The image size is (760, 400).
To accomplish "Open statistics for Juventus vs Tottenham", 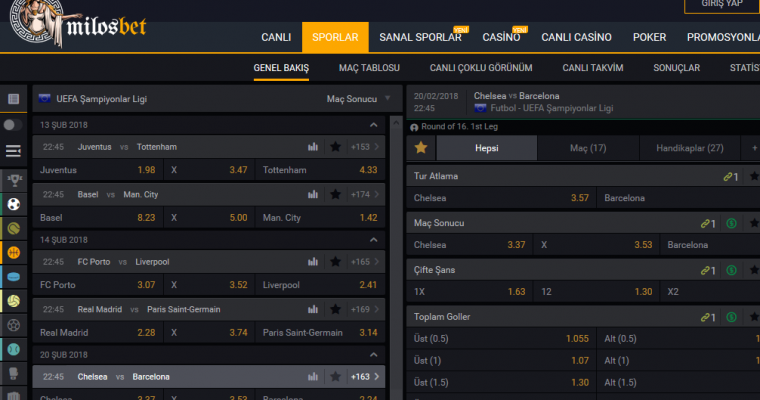I will 313,147.
